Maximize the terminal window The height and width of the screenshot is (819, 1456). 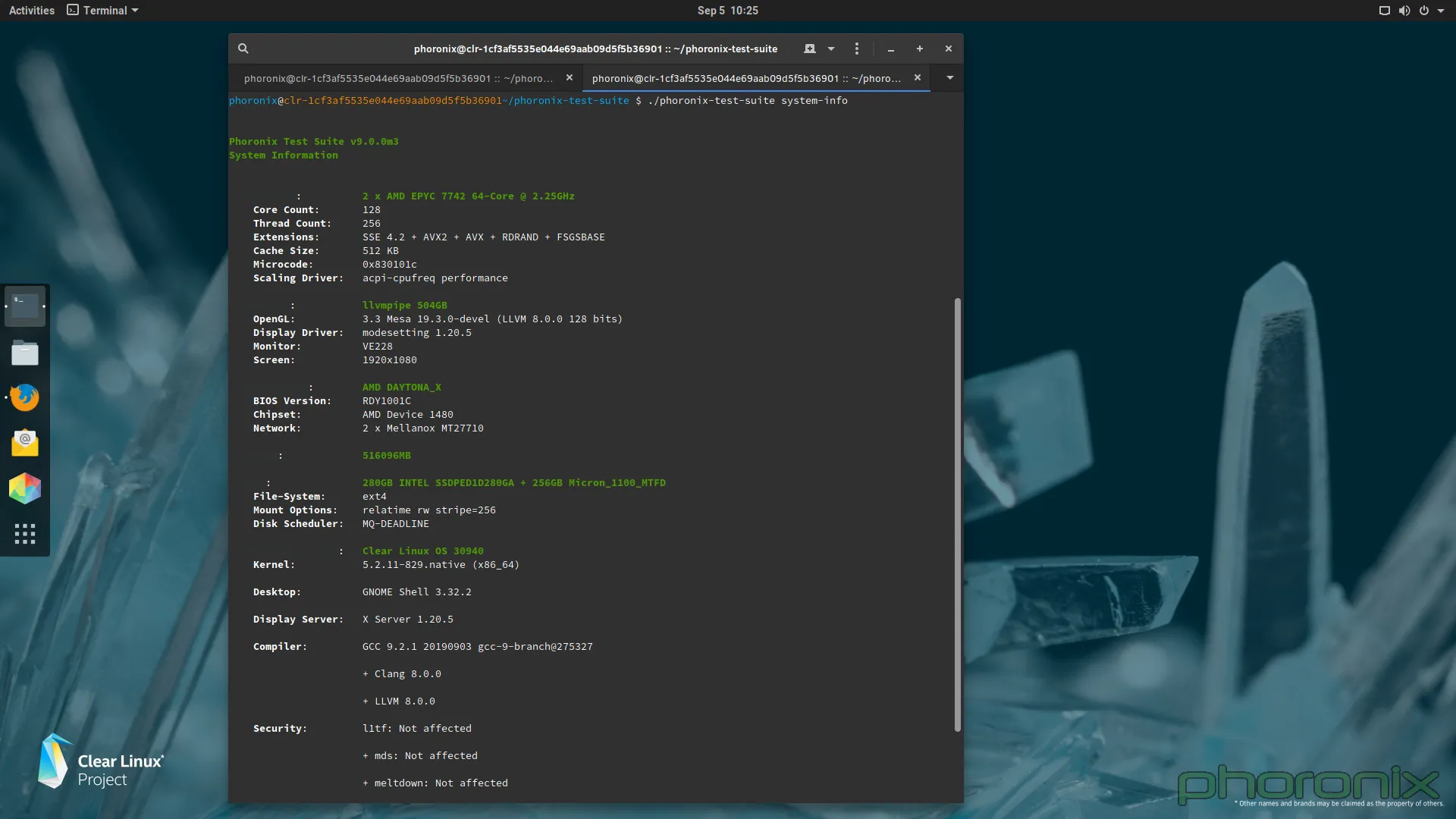[x=920, y=49]
